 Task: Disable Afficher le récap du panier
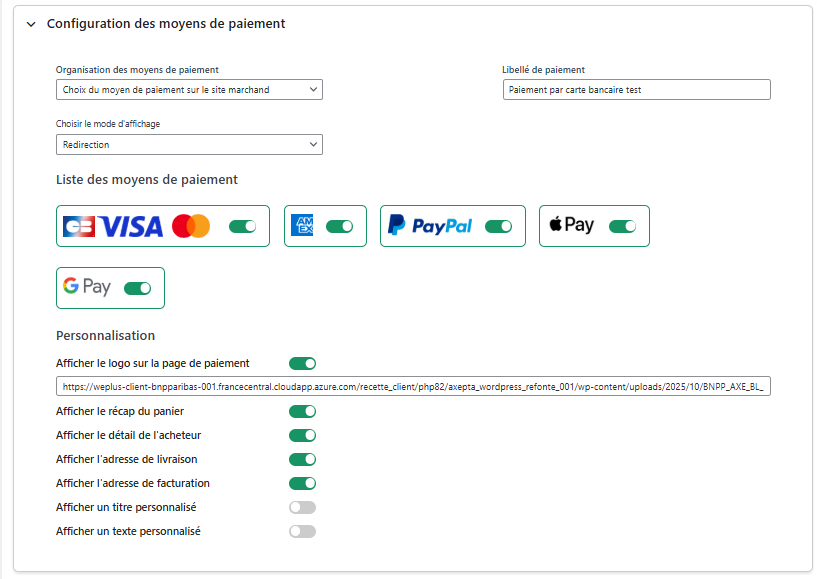pos(302,411)
